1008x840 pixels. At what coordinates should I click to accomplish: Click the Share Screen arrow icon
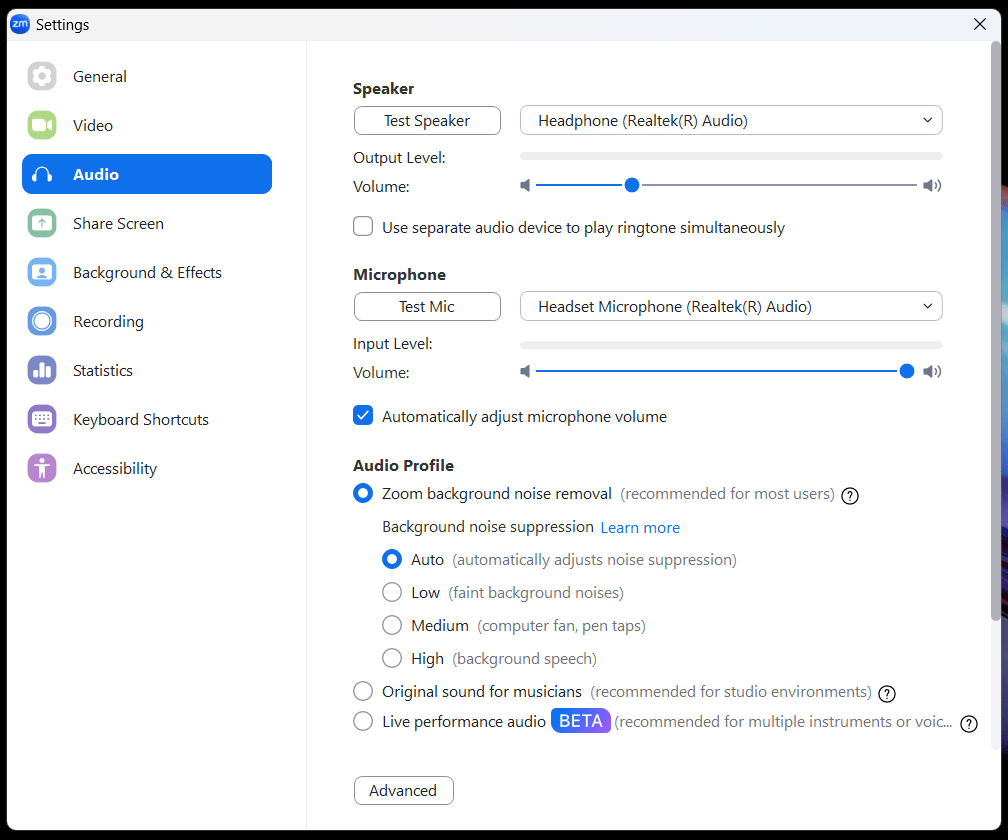pyautogui.click(x=42, y=223)
